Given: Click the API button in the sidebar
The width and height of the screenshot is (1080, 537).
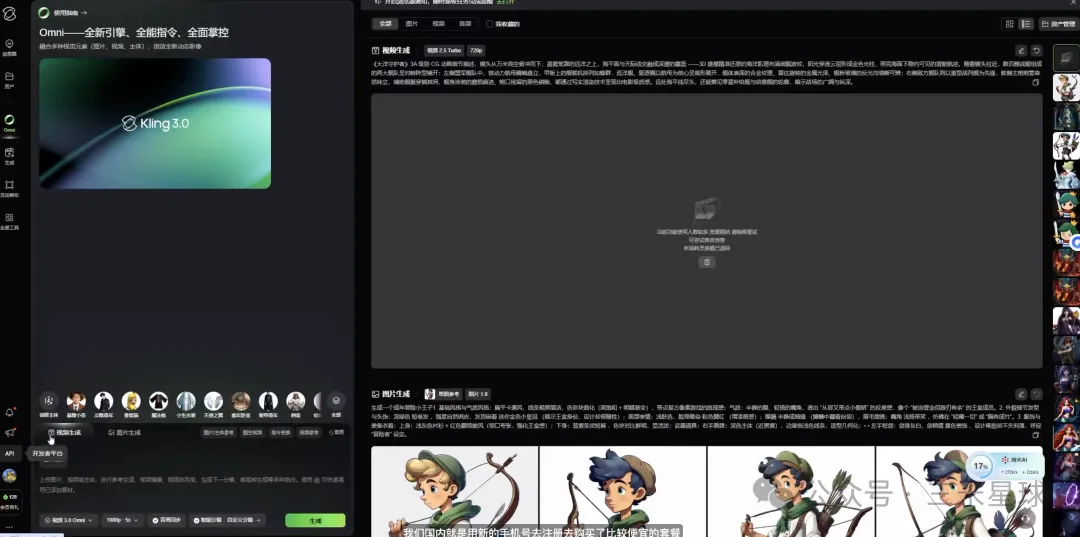Looking at the screenshot, I should pos(10,454).
